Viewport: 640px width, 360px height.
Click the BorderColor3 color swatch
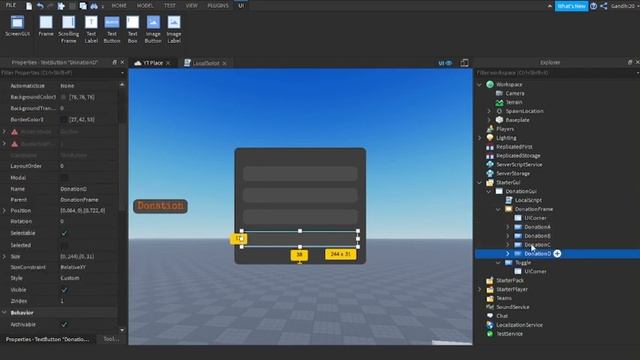click(x=64, y=120)
